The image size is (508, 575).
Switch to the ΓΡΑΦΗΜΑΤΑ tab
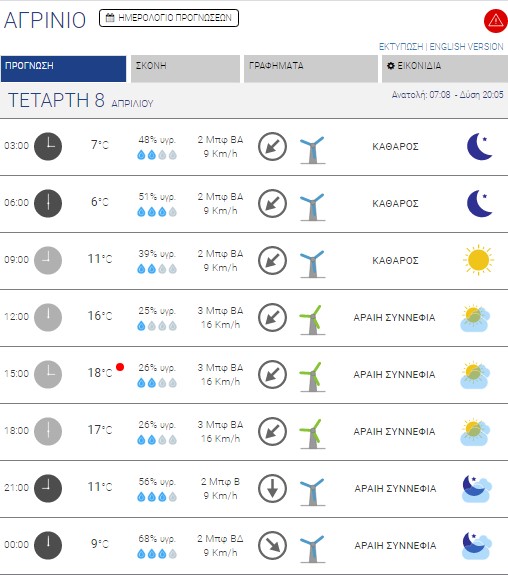tap(311, 69)
